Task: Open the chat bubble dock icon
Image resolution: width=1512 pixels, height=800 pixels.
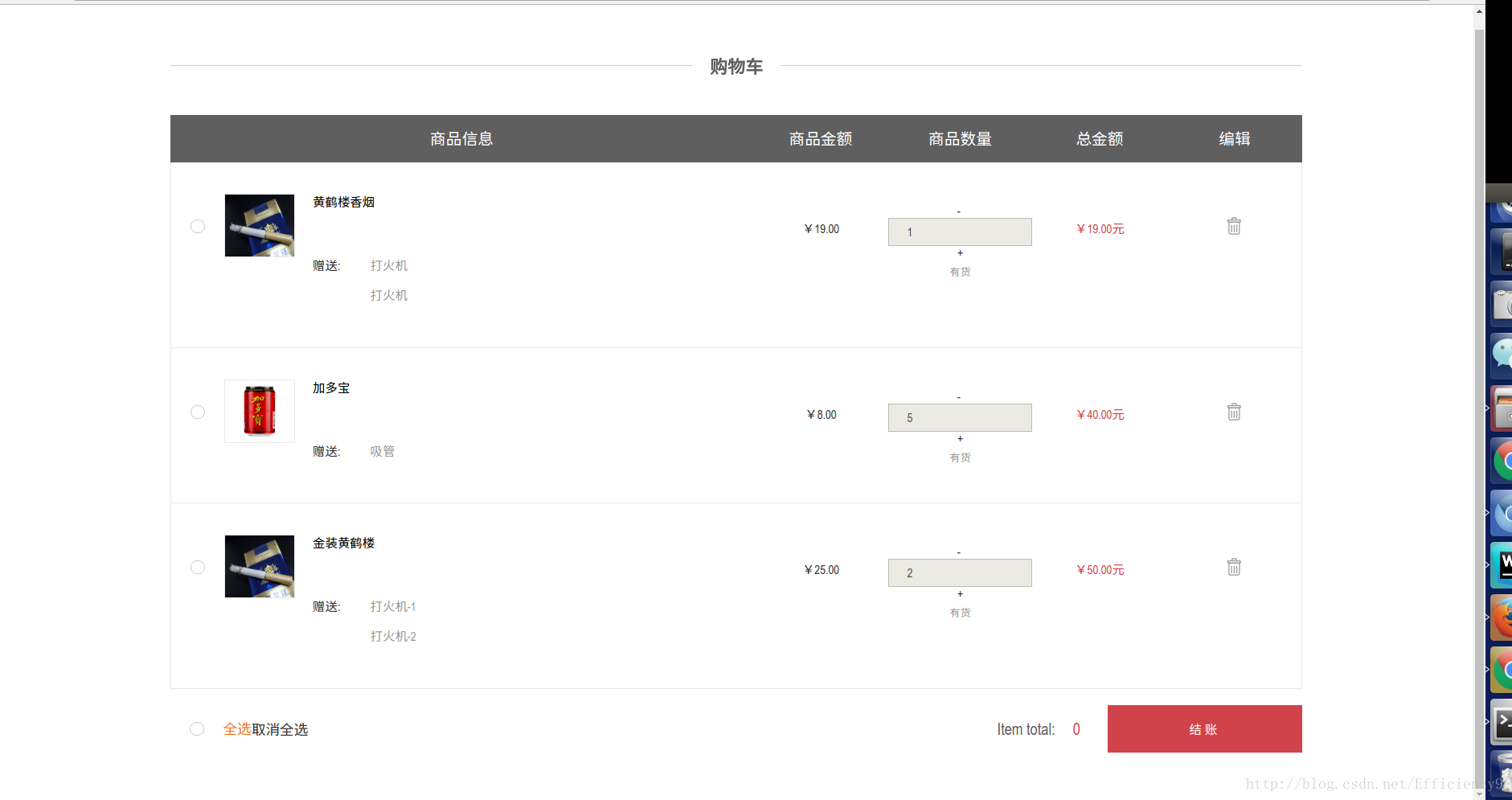Action: pyautogui.click(x=1502, y=356)
